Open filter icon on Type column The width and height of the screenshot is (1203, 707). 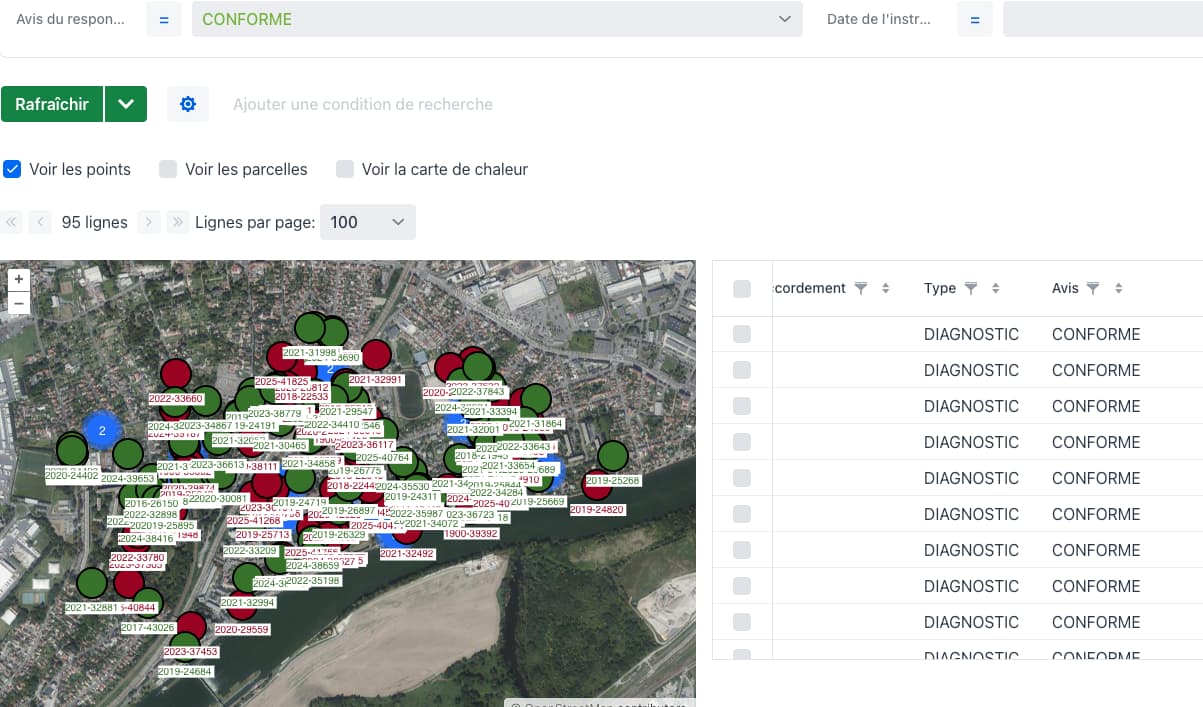(x=970, y=288)
